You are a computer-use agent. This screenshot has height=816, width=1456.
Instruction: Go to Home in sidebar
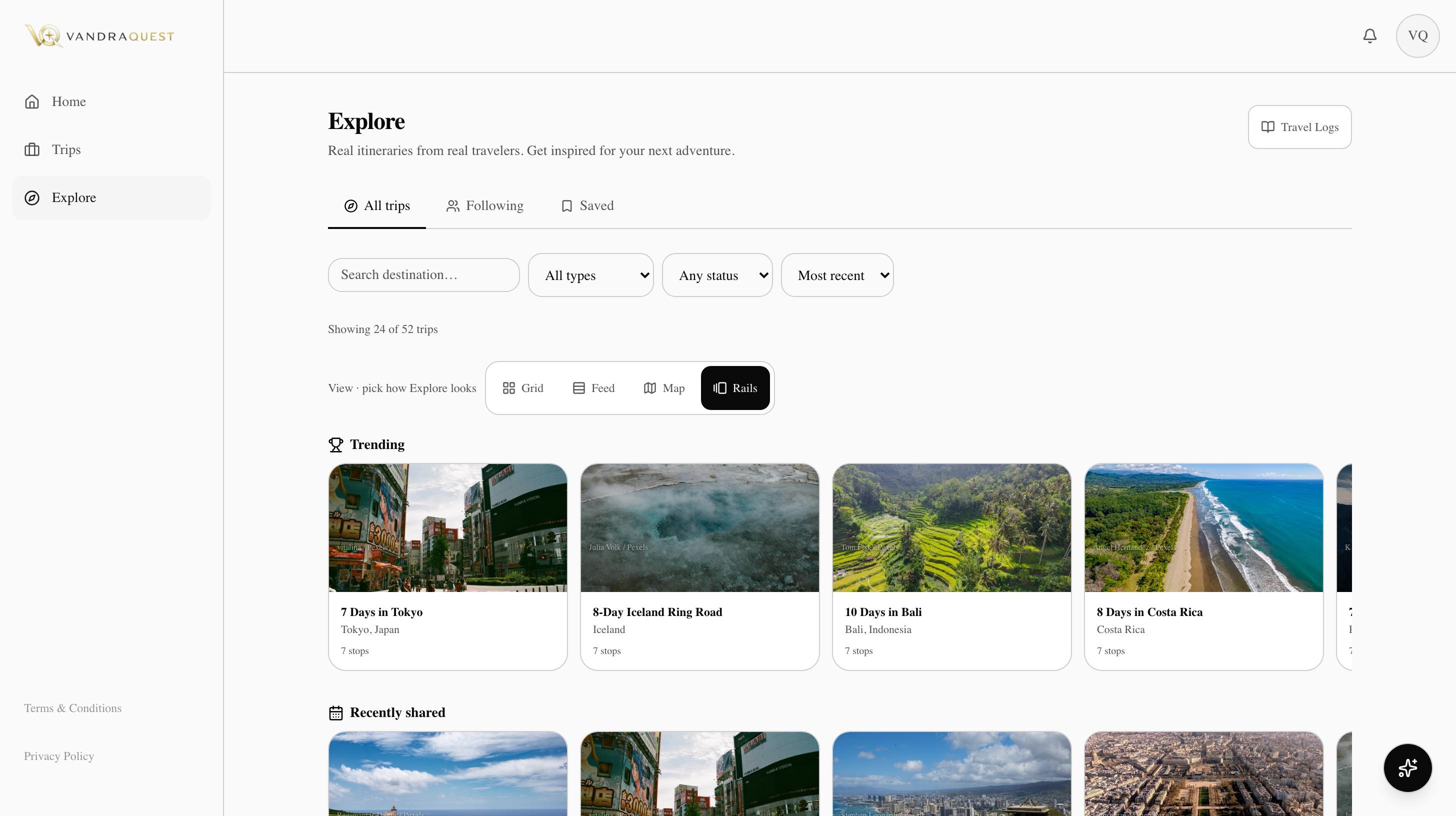111,101
